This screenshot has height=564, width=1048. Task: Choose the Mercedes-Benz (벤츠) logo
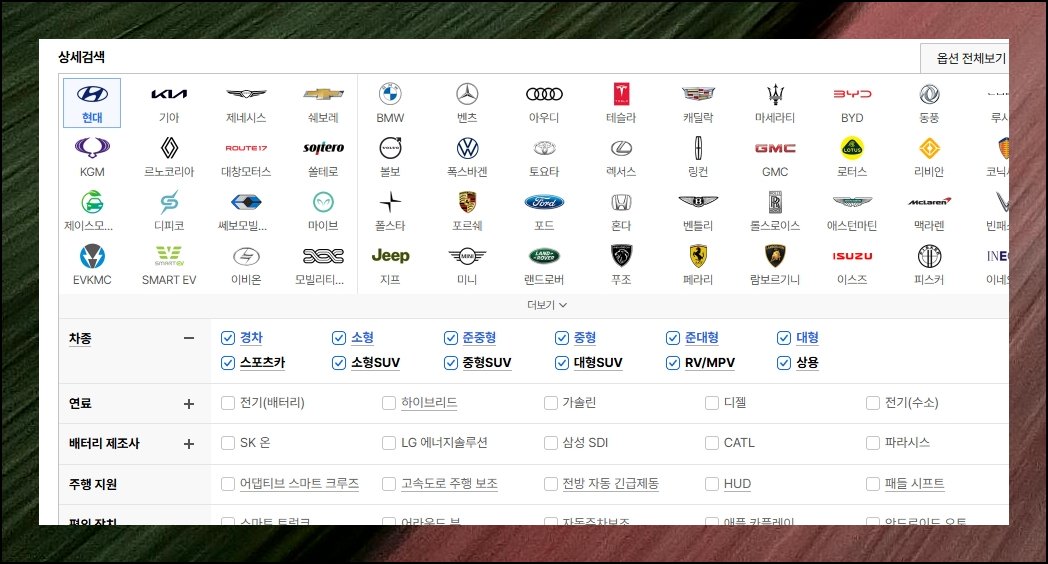click(467, 94)
